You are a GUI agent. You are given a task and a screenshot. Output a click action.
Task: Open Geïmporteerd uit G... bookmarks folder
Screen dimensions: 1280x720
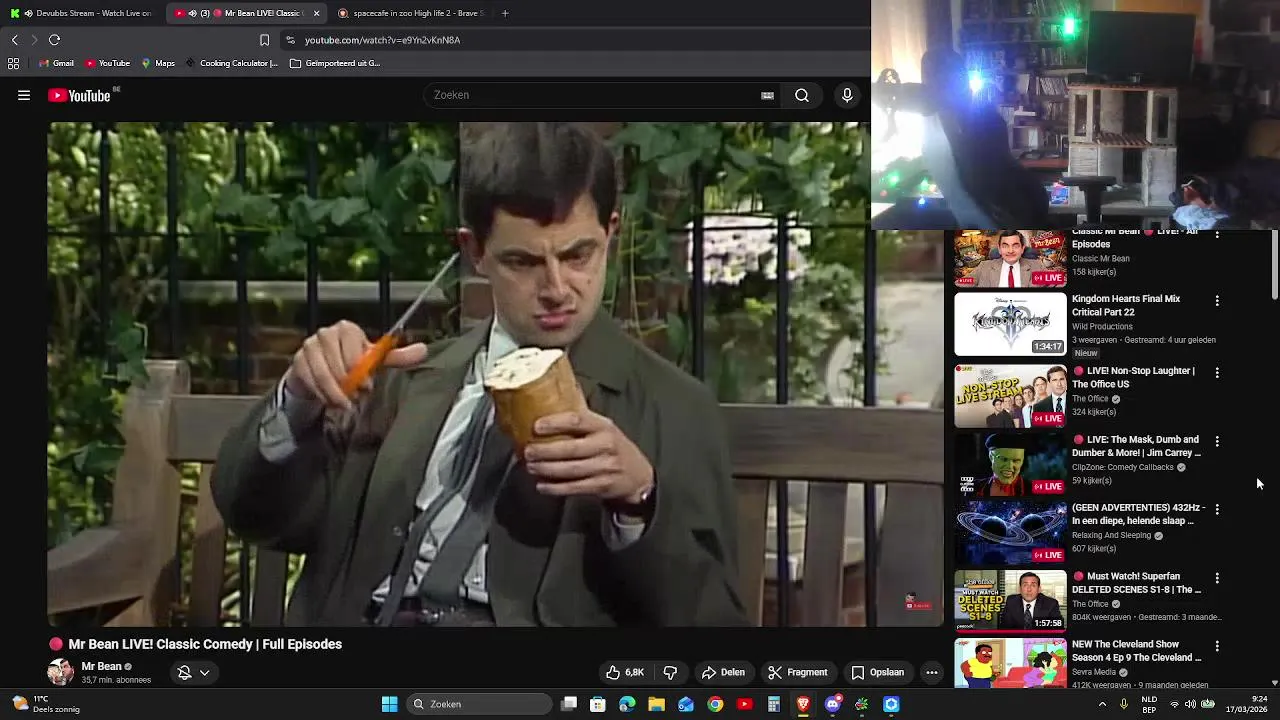coord(335,63)
